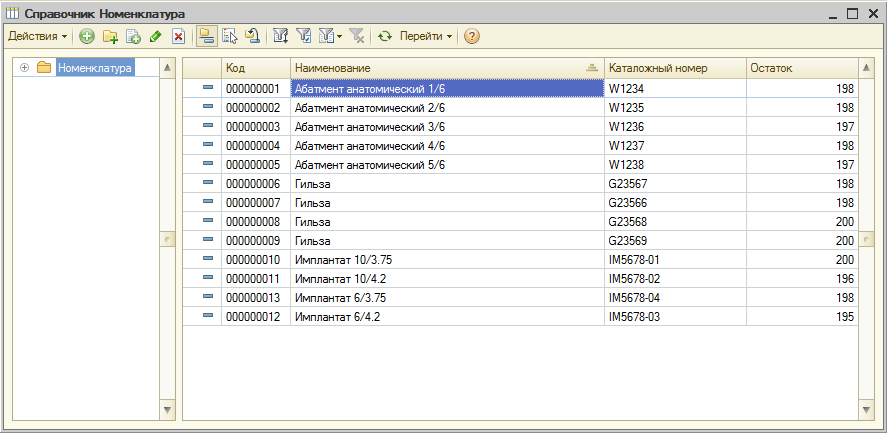Image resolution: width=887 pixels, height=433 pixels.
Task: Click the Add new group folder icon
Action: pyautogui.click(x=110, y=36)
